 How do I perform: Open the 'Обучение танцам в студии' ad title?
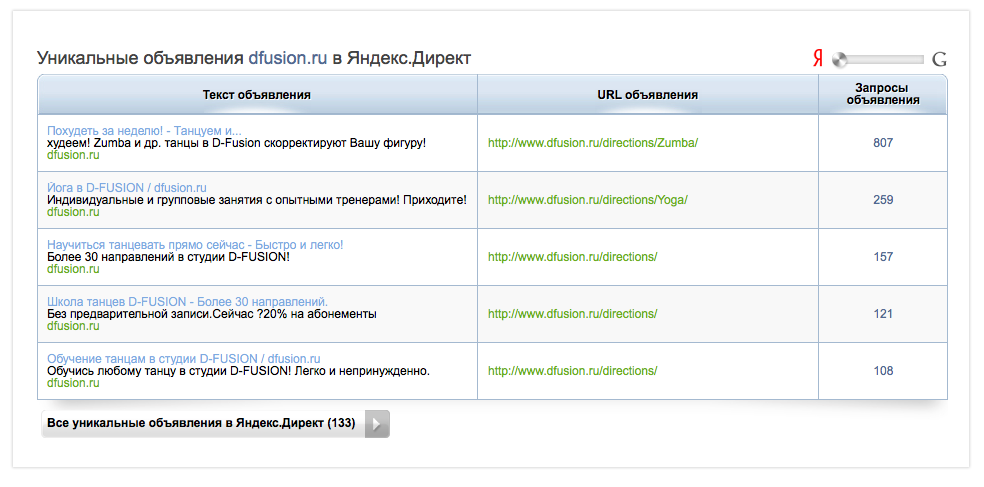(x=183, y=358)
